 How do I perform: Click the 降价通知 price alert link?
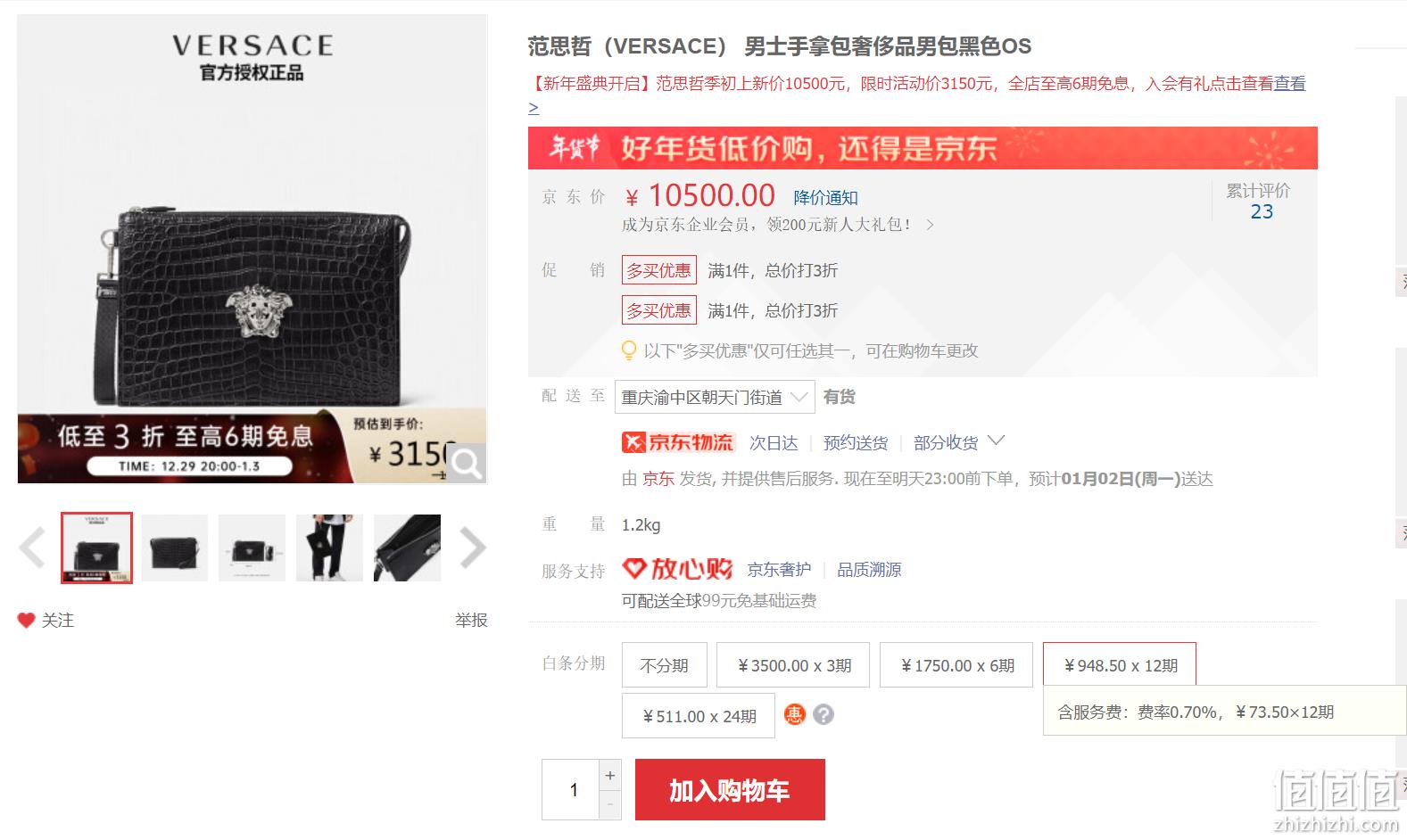(x=825, y=197)
